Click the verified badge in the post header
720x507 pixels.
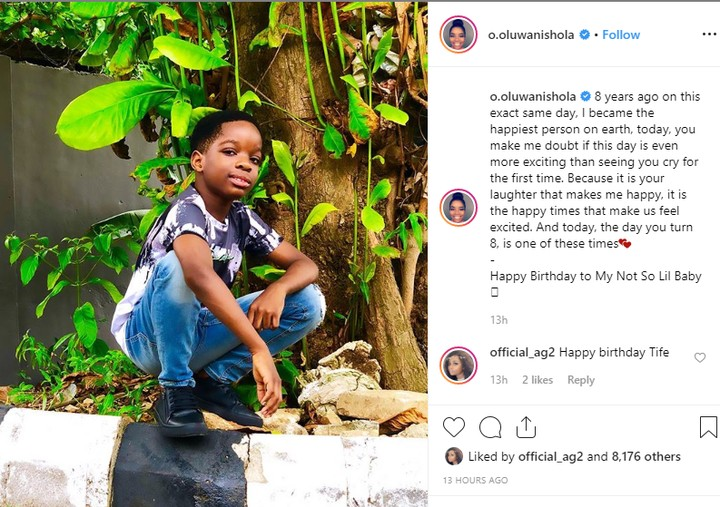(x=583, y=35)
